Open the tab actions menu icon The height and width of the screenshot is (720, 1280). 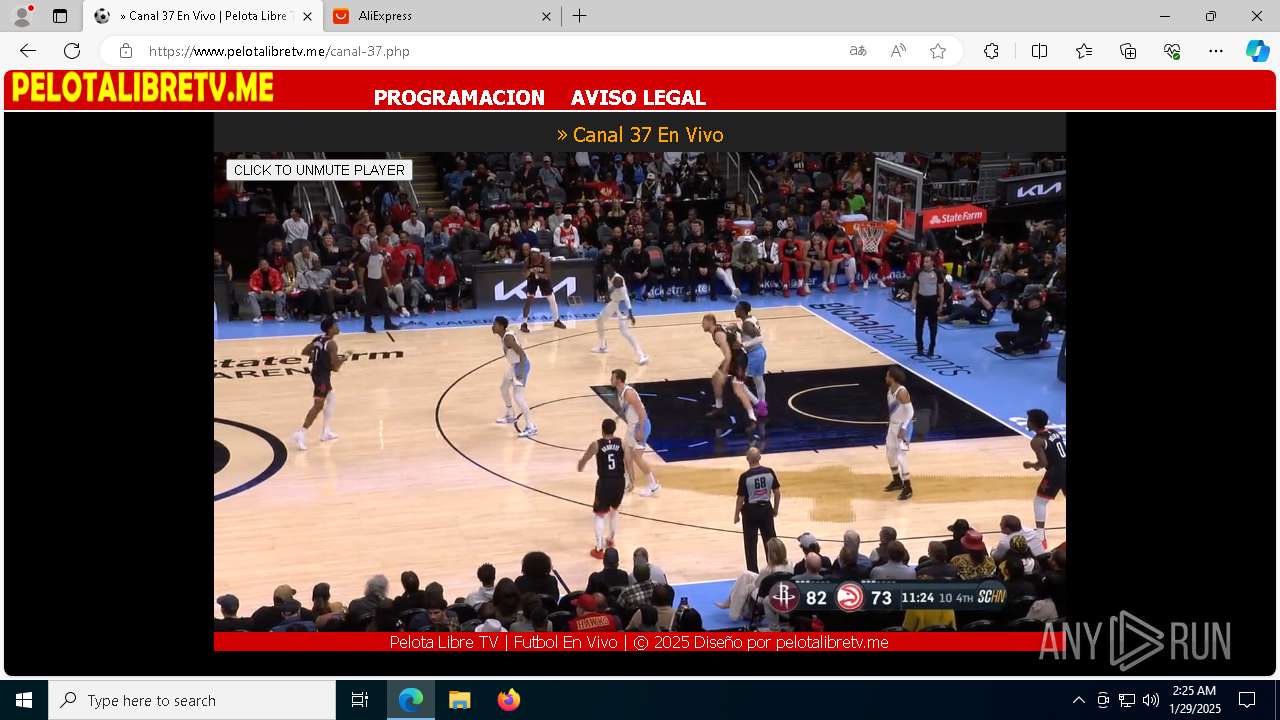tap(60, 16)
